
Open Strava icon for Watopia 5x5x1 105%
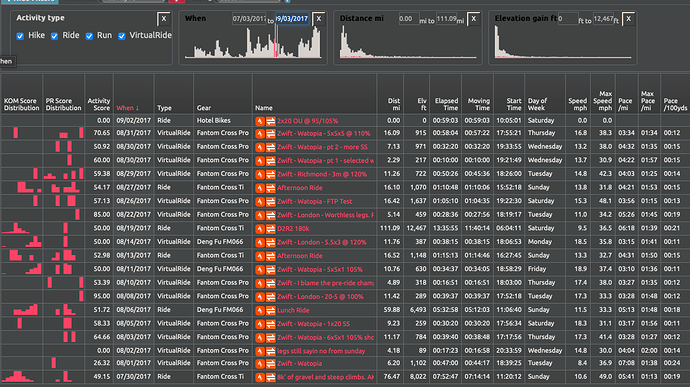click(260, 270)
